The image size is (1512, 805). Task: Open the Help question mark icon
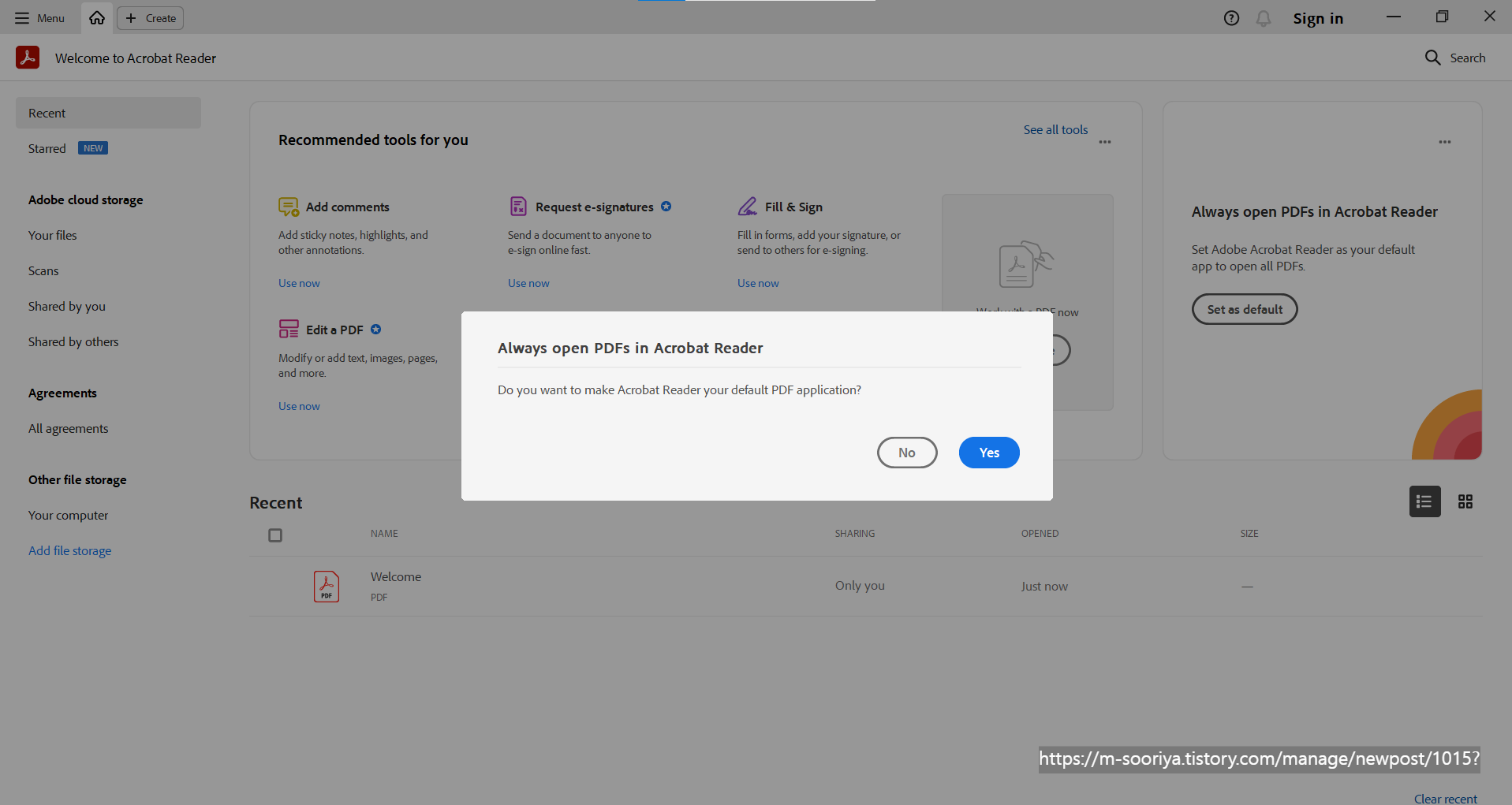(x=1231, y=18)
